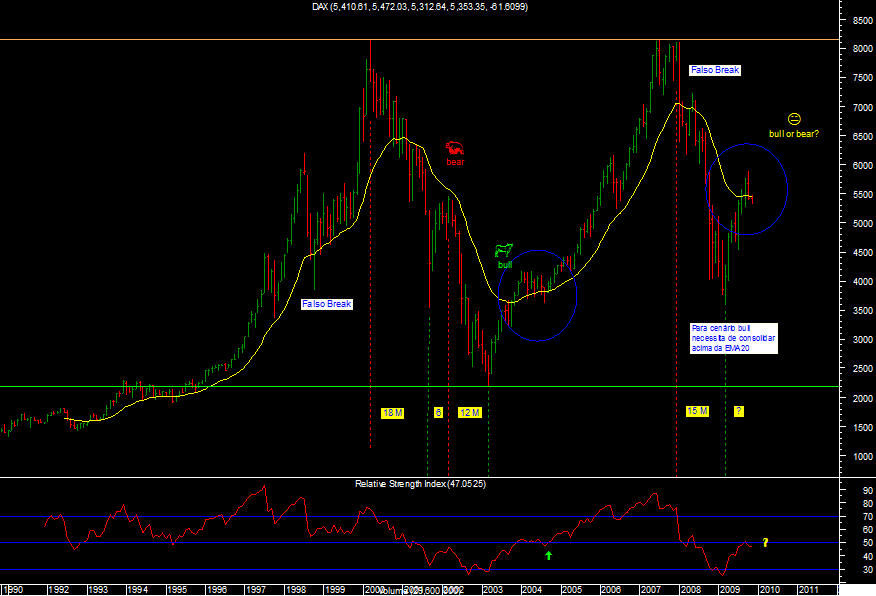Image resolution: width=876 pixels, height=596 pixels.
Task: Click the DAX chart title with prices
Action: pos(420,7)
